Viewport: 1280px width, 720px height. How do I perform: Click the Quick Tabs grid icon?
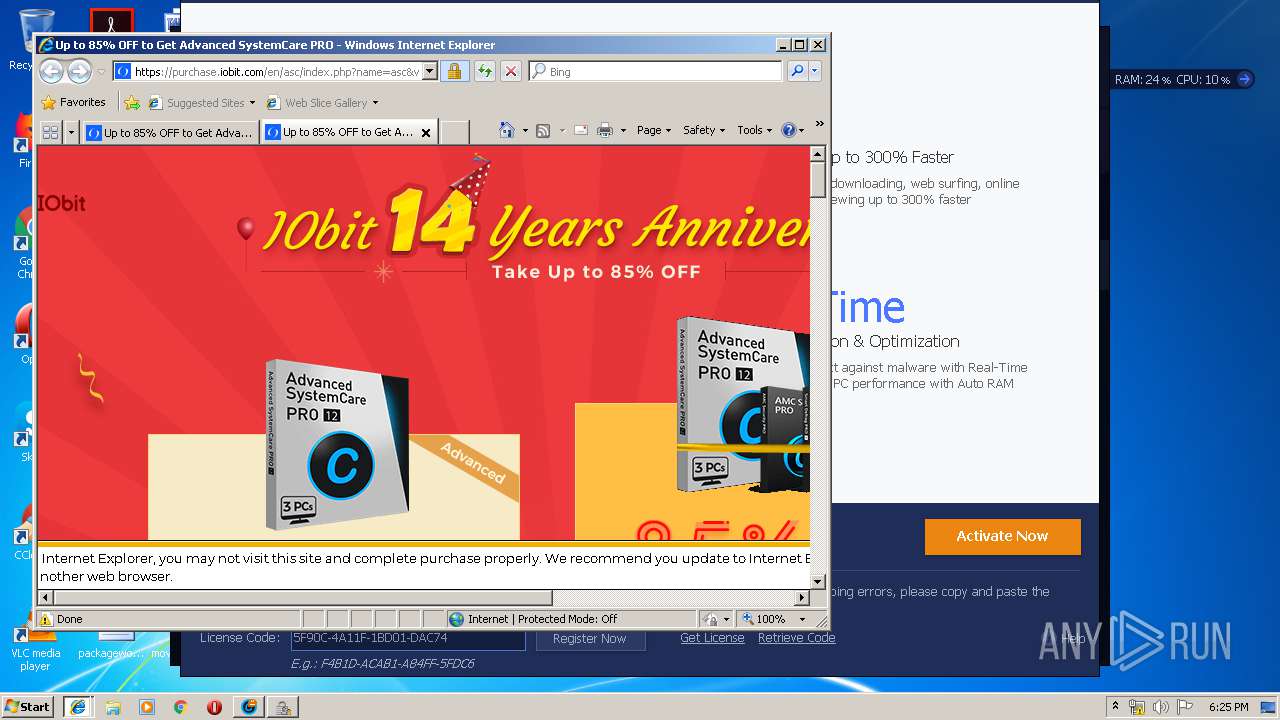[x=50, y=132]
